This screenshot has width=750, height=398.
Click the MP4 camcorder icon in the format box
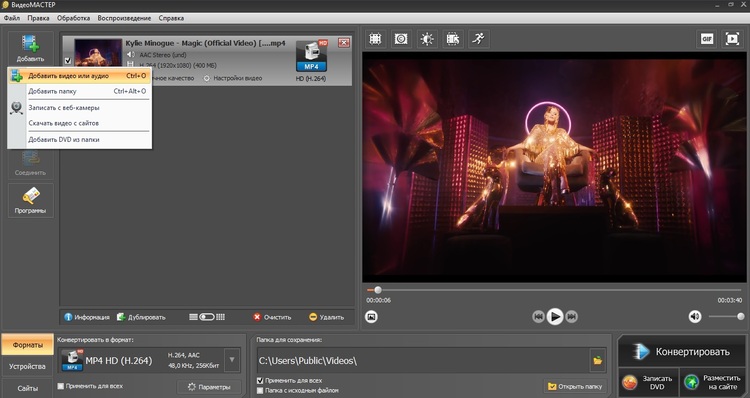72,360
